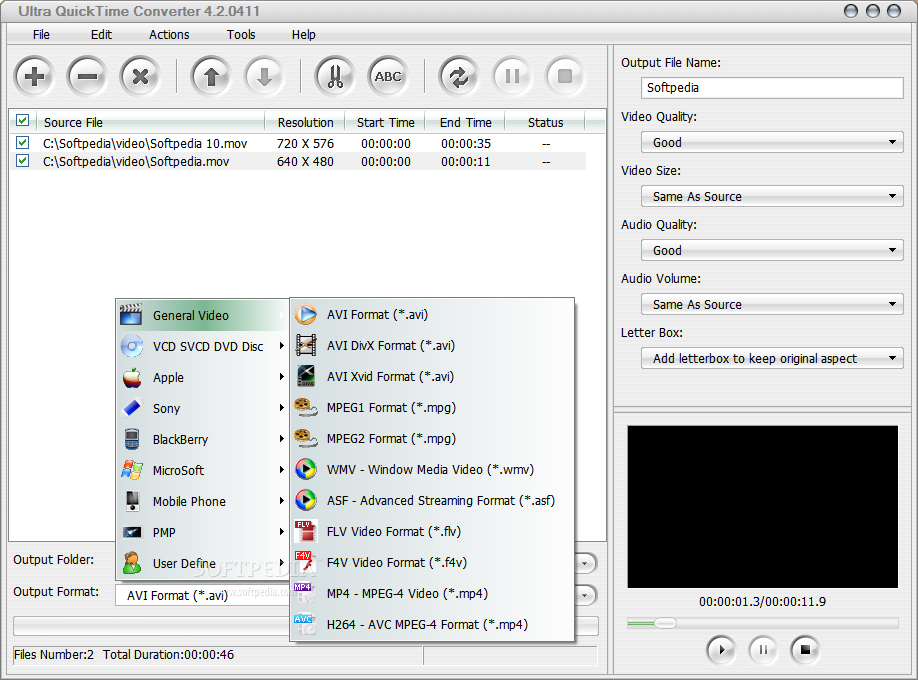This screenshot has height=680, width=918.
Task: Select F4V Video Format (*.f4v)
Action: (x=432, y=563)
